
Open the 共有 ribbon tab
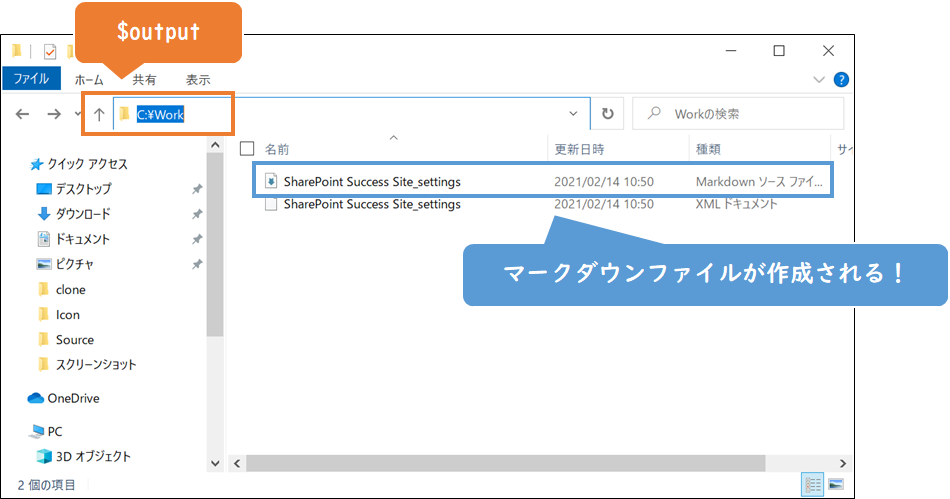pos(144,79)
